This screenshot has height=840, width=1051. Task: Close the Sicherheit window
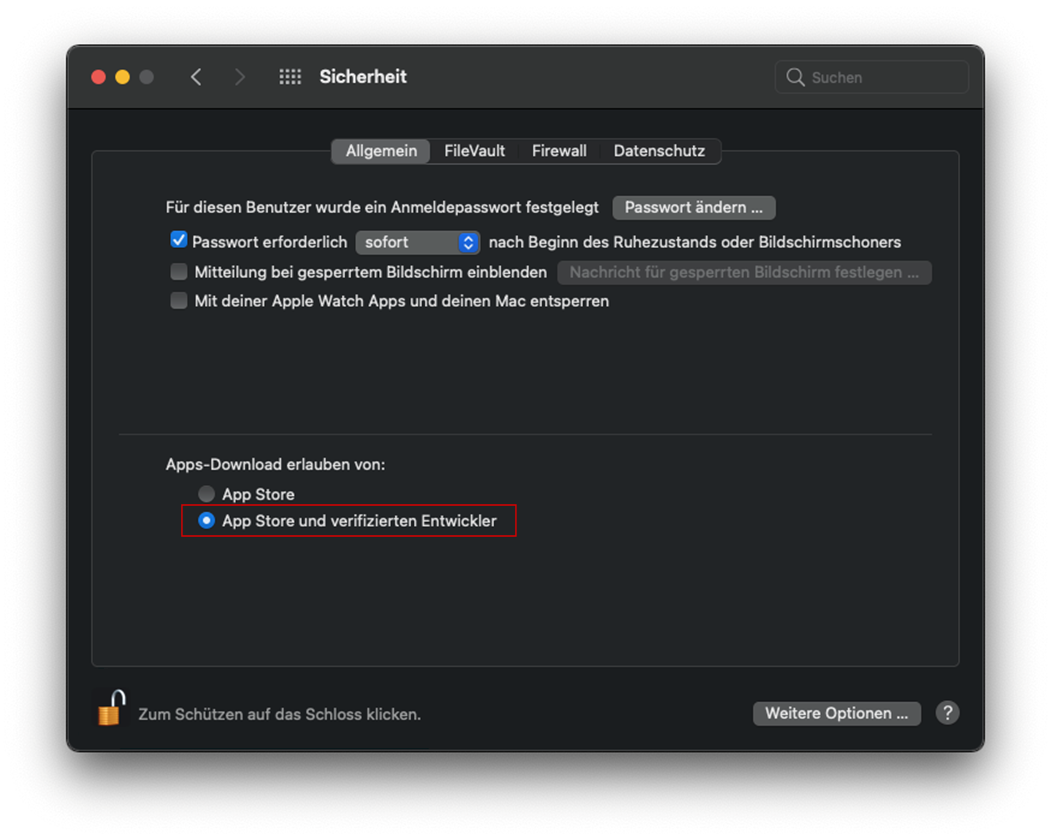[98, 77]
